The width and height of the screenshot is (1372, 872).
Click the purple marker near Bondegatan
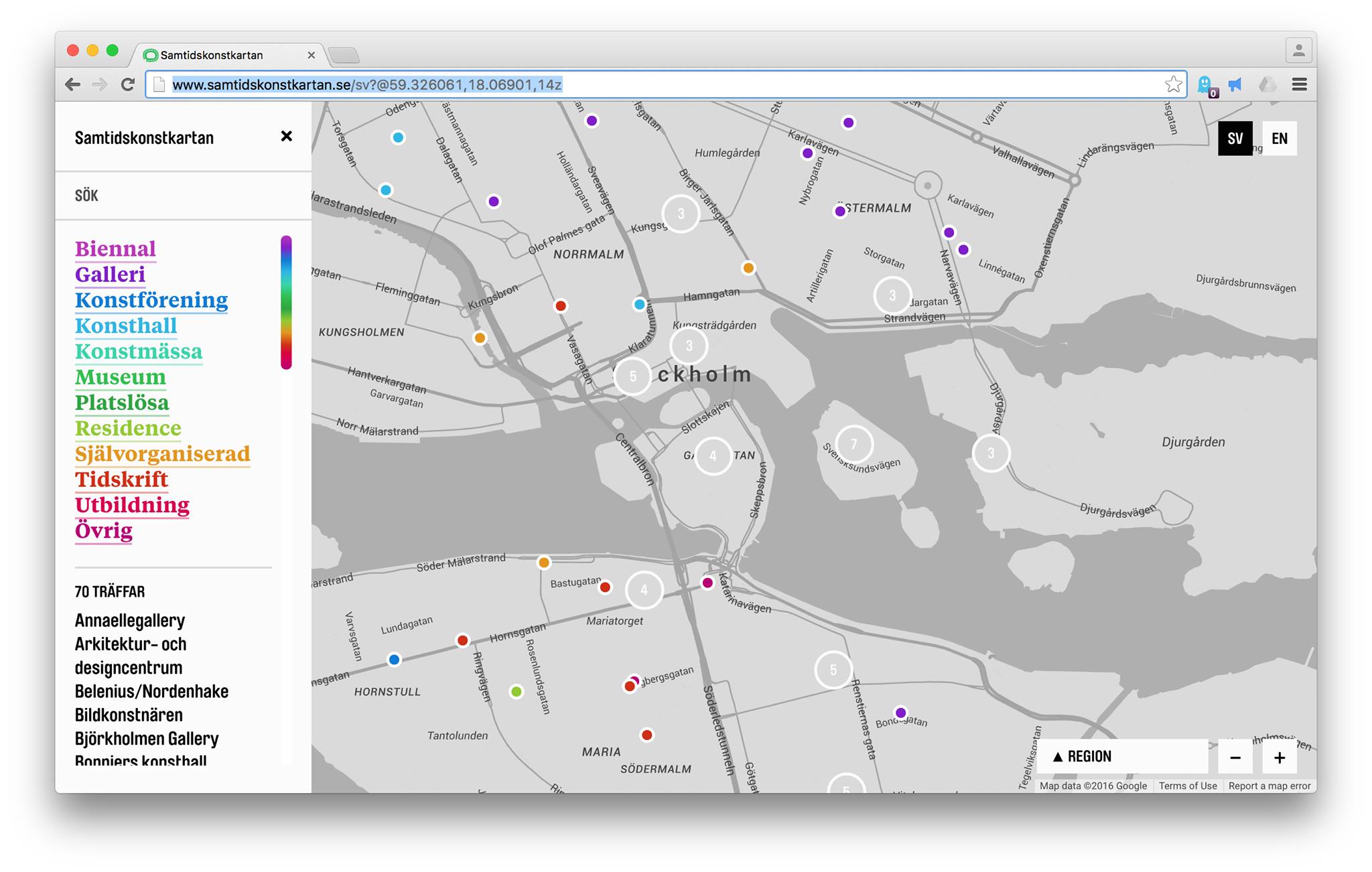(900, 713)
